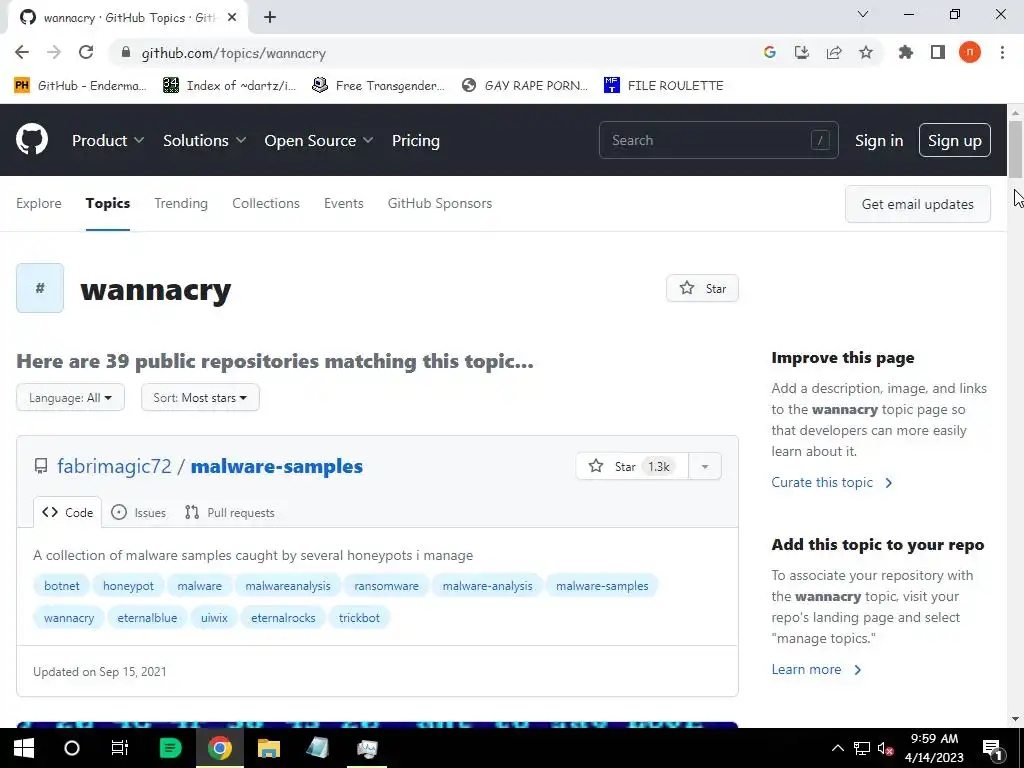
Task: Click the repository icon next to fabrimagic72
Action: pos(40,466)
